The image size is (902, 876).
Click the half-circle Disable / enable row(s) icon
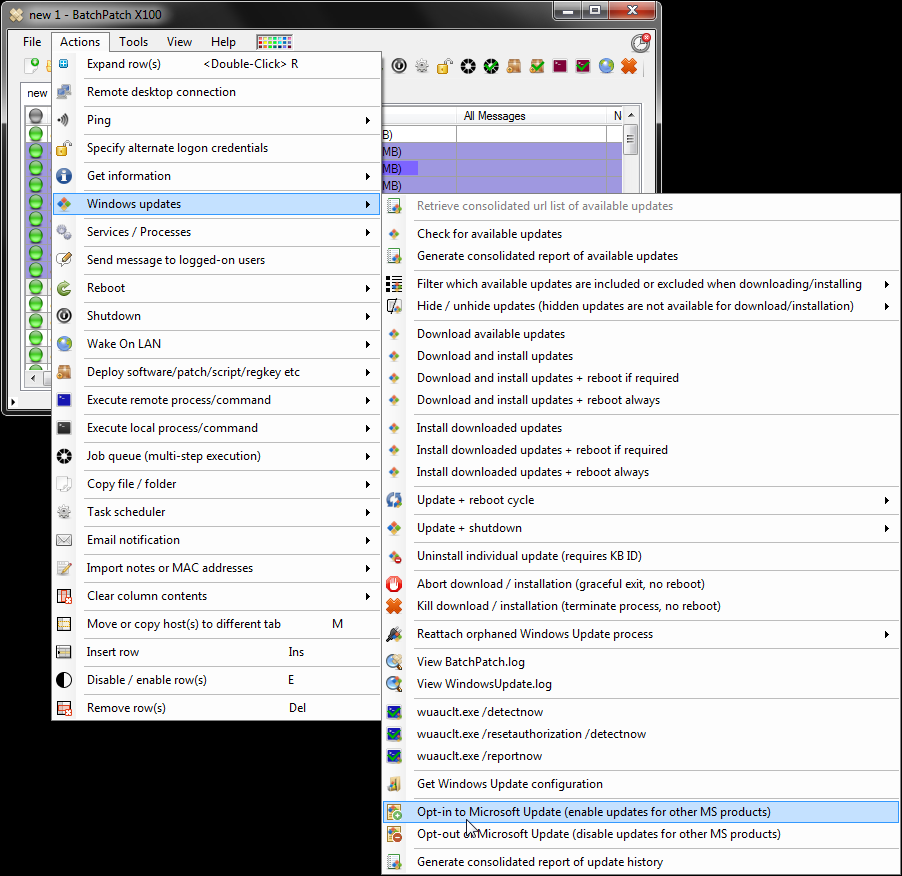64,680
